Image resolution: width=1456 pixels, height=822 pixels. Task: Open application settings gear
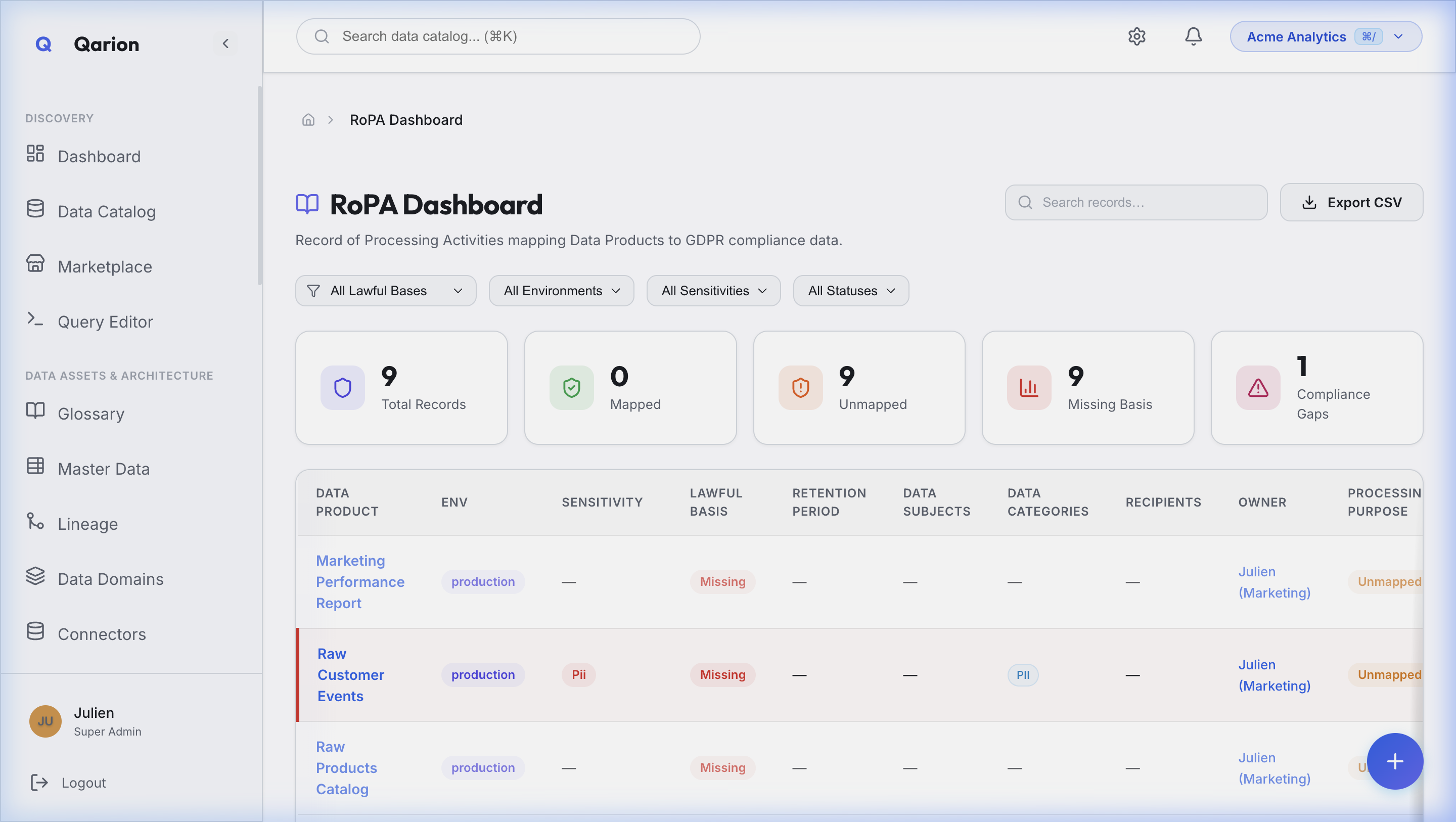click(1136, 36)
